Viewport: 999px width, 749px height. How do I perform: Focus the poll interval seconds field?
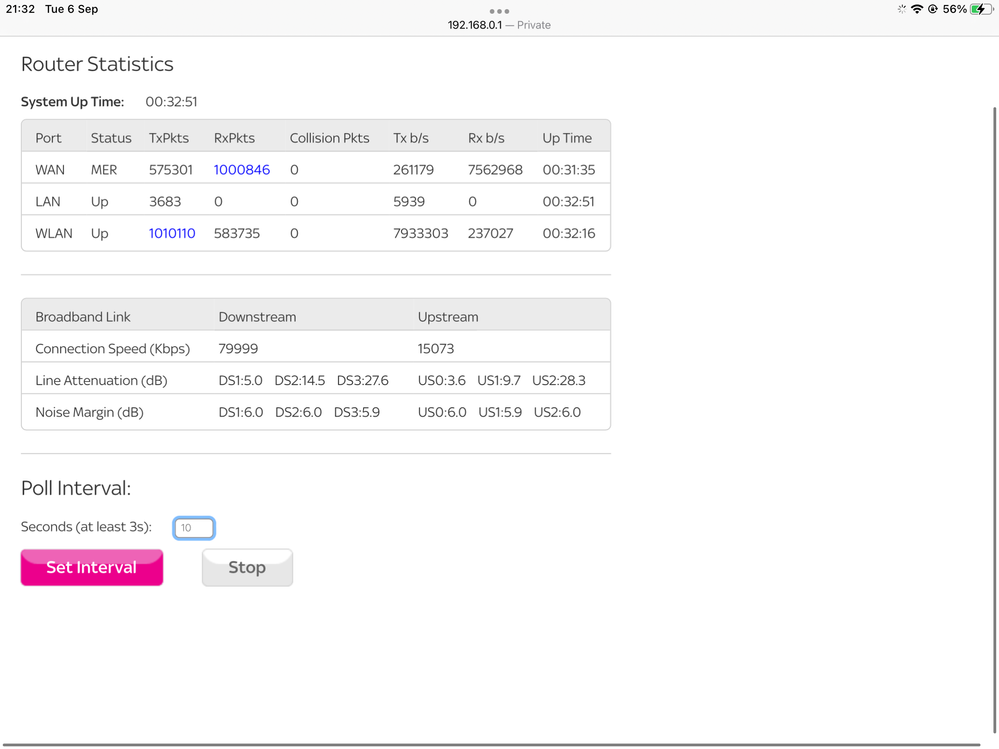(194, 528)
